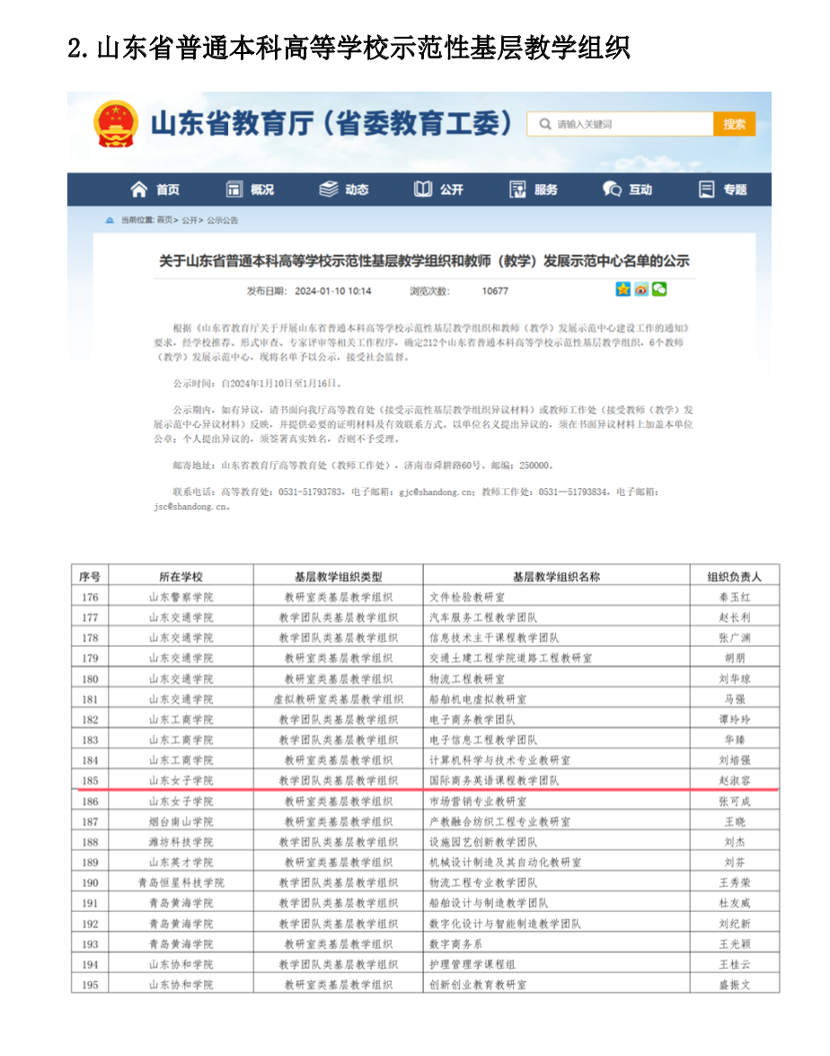This screenshot has width=830, height=1056.
Task: Click the stacked layers icon for 动态
Action: (x=328, y=190)
